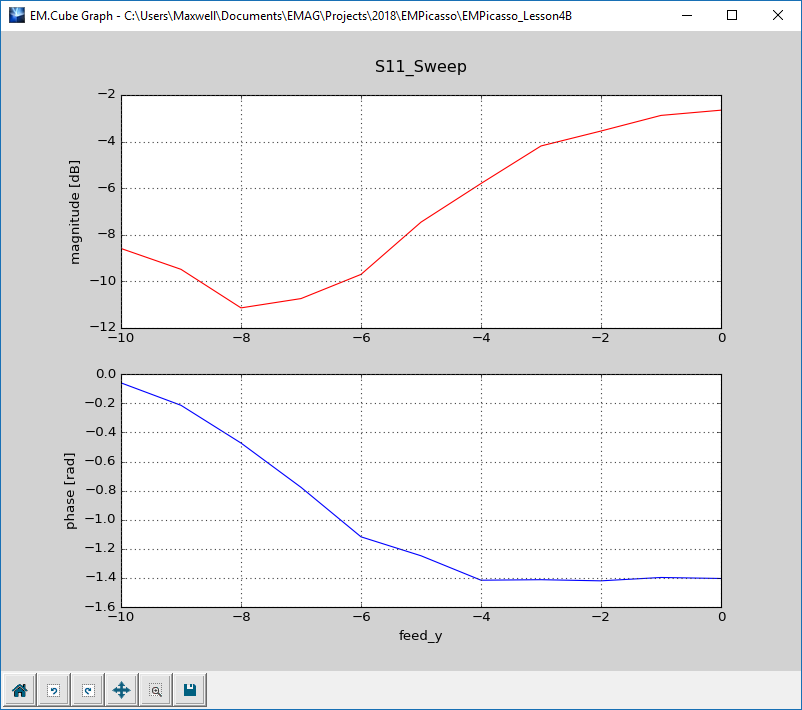
Task: Click the red magnitude curve
Action: (x=421, y=221)
